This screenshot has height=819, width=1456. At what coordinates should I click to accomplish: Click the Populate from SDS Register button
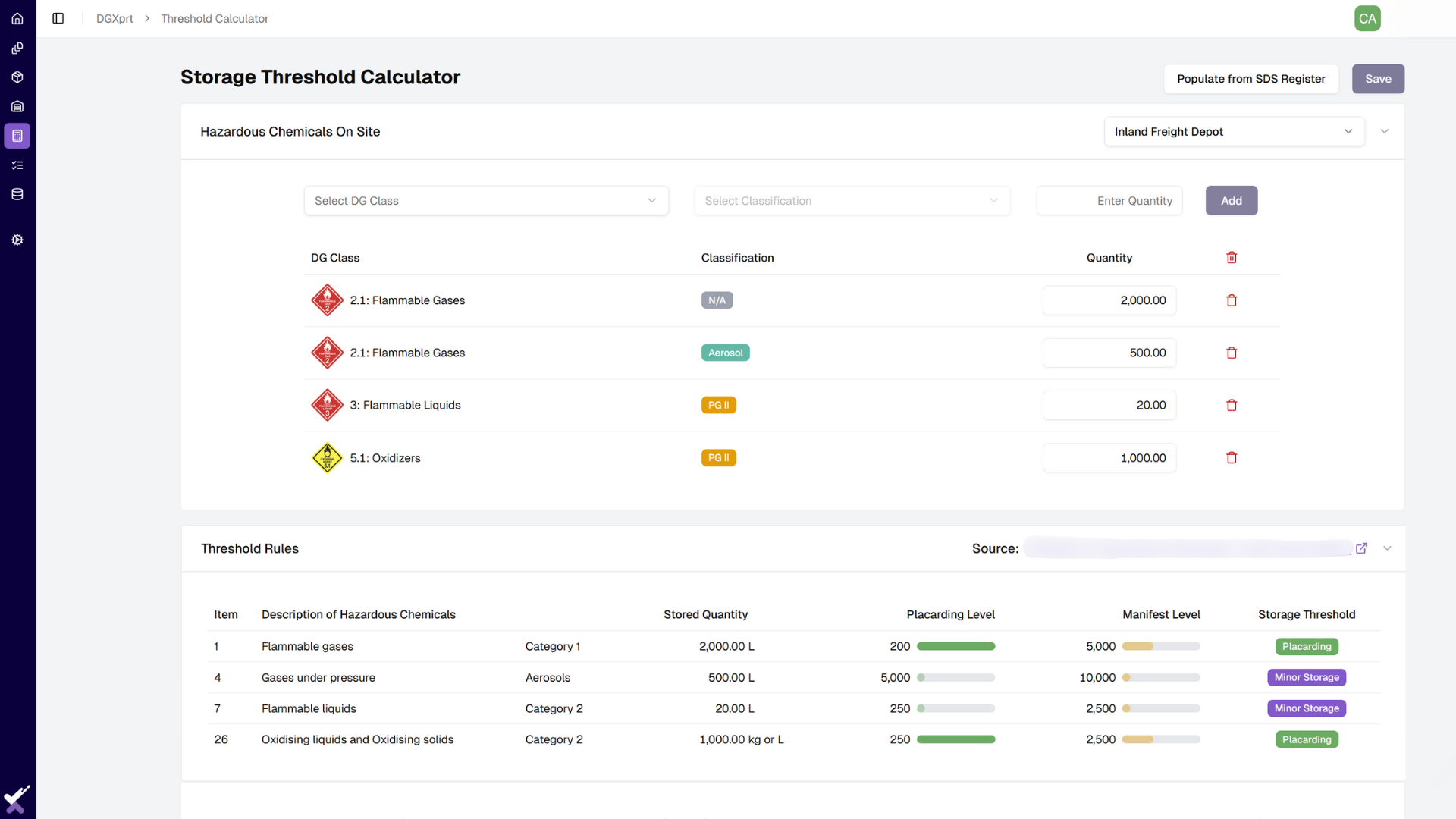pos(1250,79)
